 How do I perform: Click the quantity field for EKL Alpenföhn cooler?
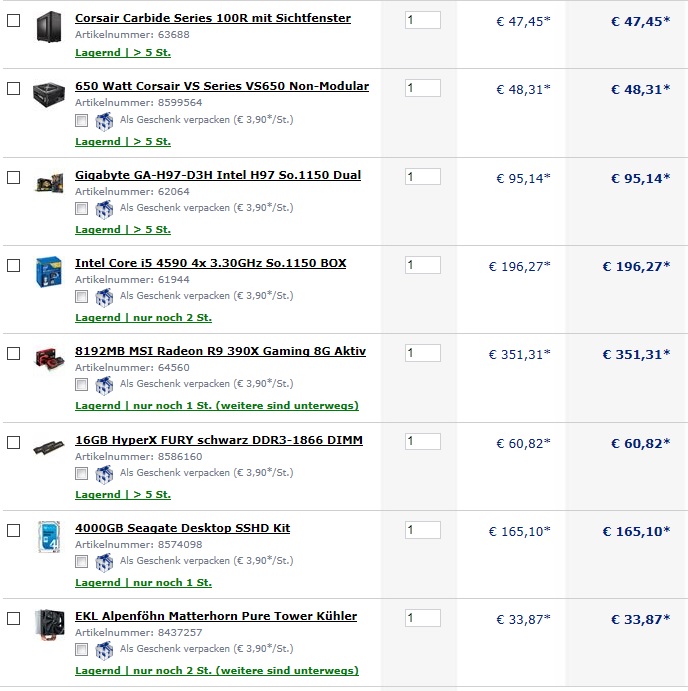point(422,618)
